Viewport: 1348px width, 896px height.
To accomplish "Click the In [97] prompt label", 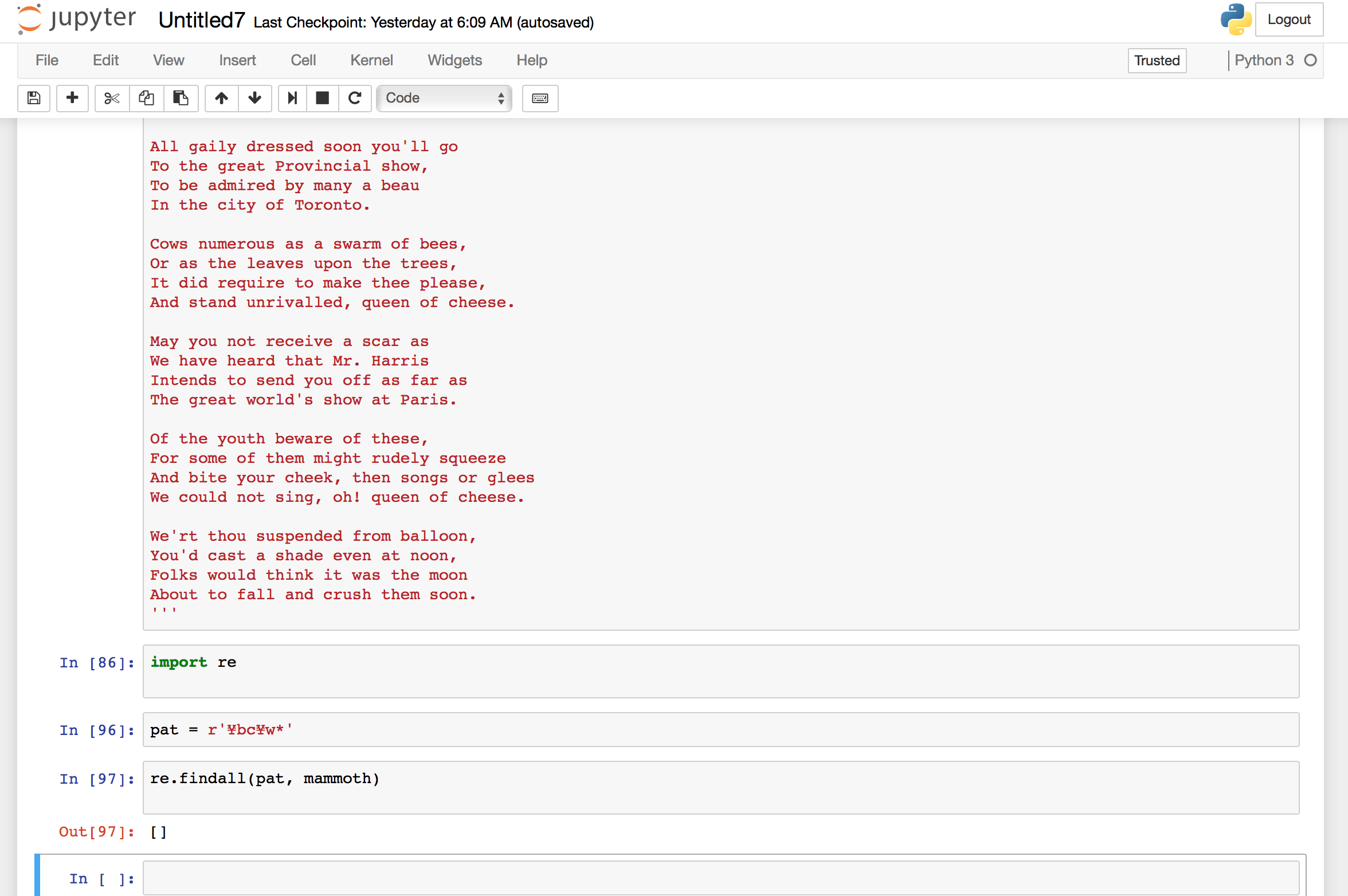I will [x=97, y=779].
